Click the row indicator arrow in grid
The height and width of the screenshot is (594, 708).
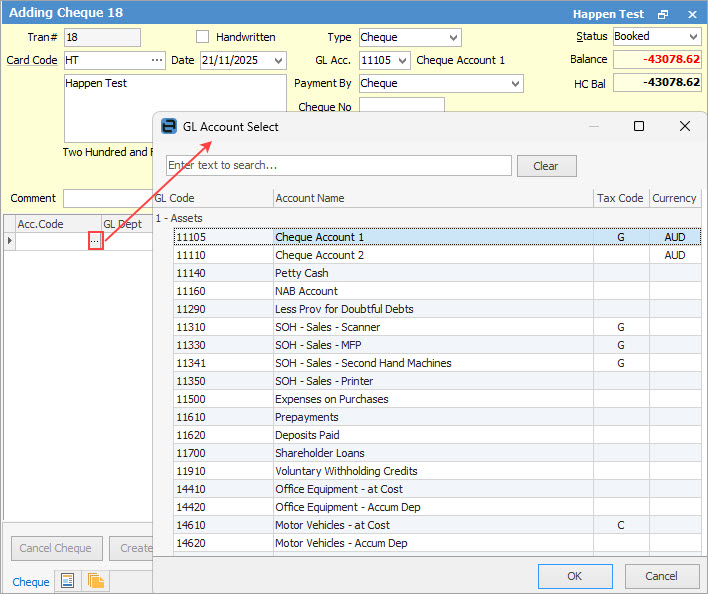pyautogui.click(x=9, y=241)
